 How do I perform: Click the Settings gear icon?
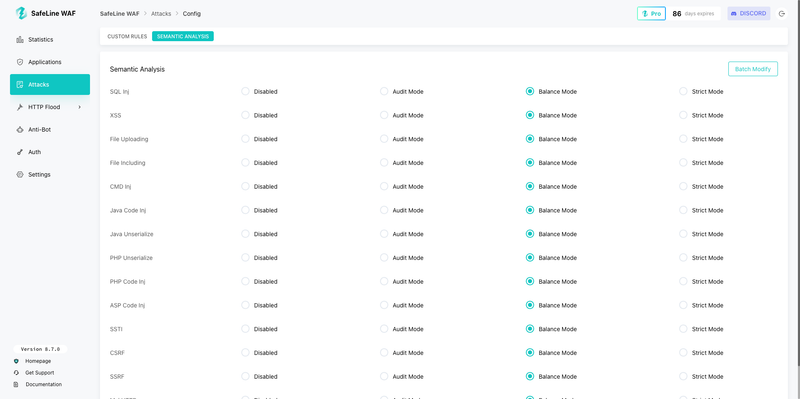coord(20,174)
